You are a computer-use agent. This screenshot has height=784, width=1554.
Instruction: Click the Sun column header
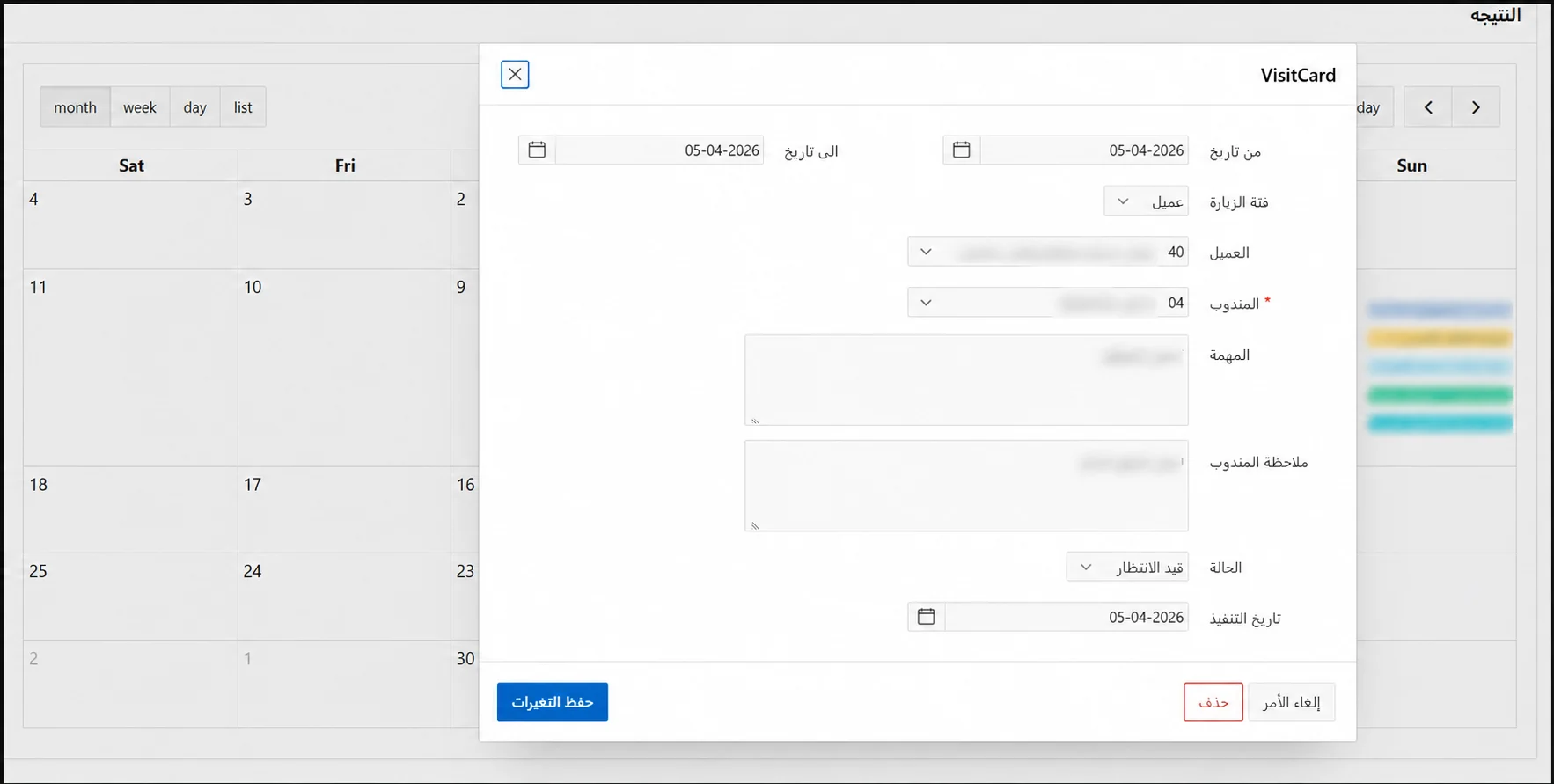click(1411, 165)
